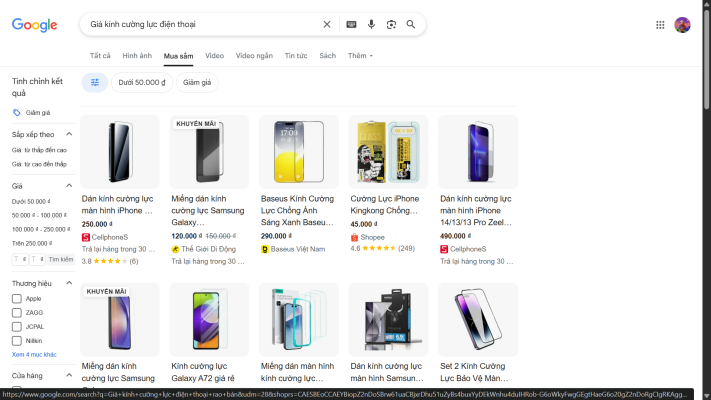Image resolution: width=711 pixels, height=400 pixels.
Task: Open the Google apps grid icon
Action: (660, 25)
